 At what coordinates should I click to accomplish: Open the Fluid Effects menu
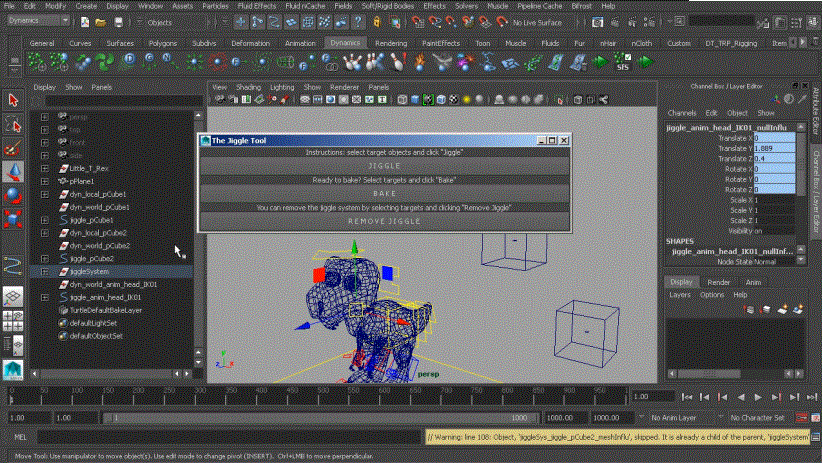[256, 6]
